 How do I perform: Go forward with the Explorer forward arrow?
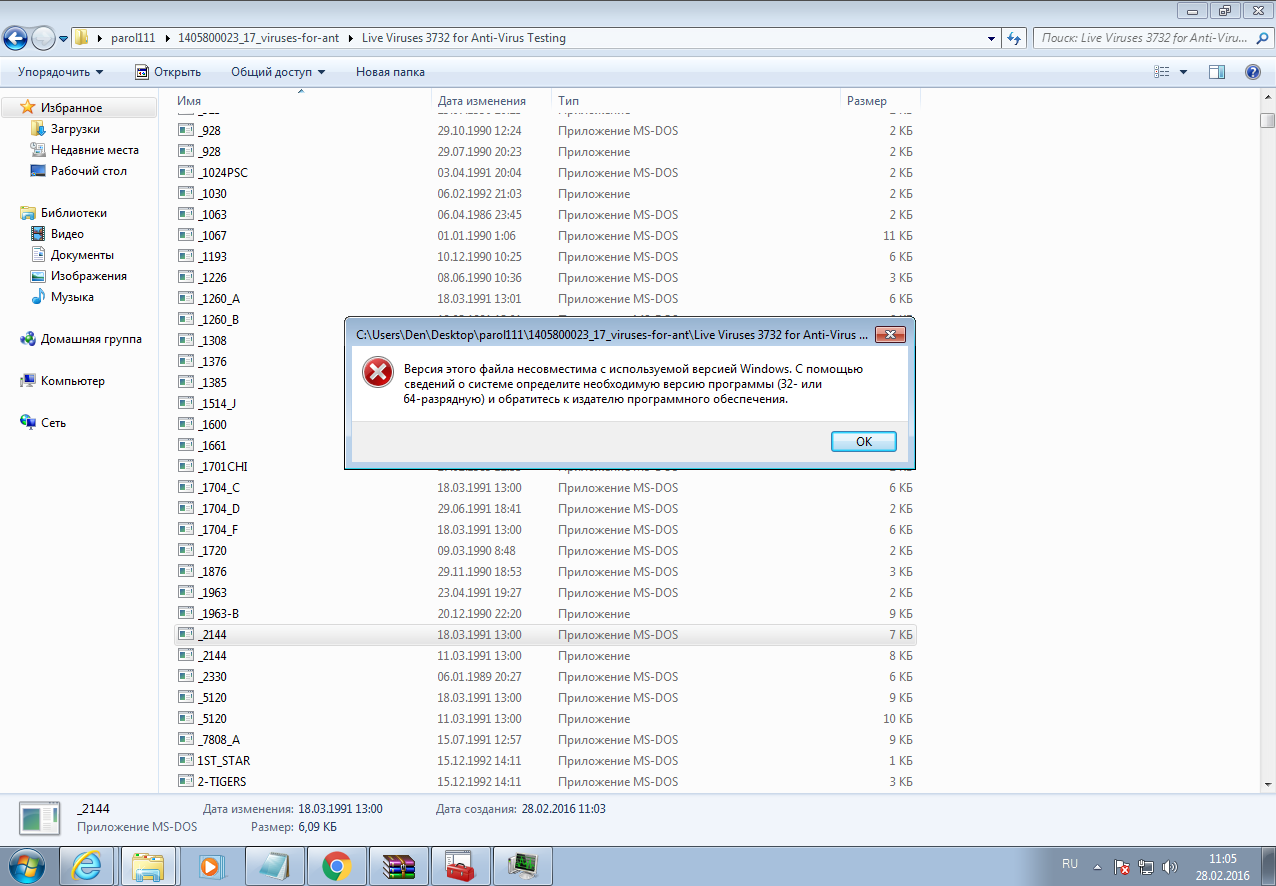pos(44,38)
